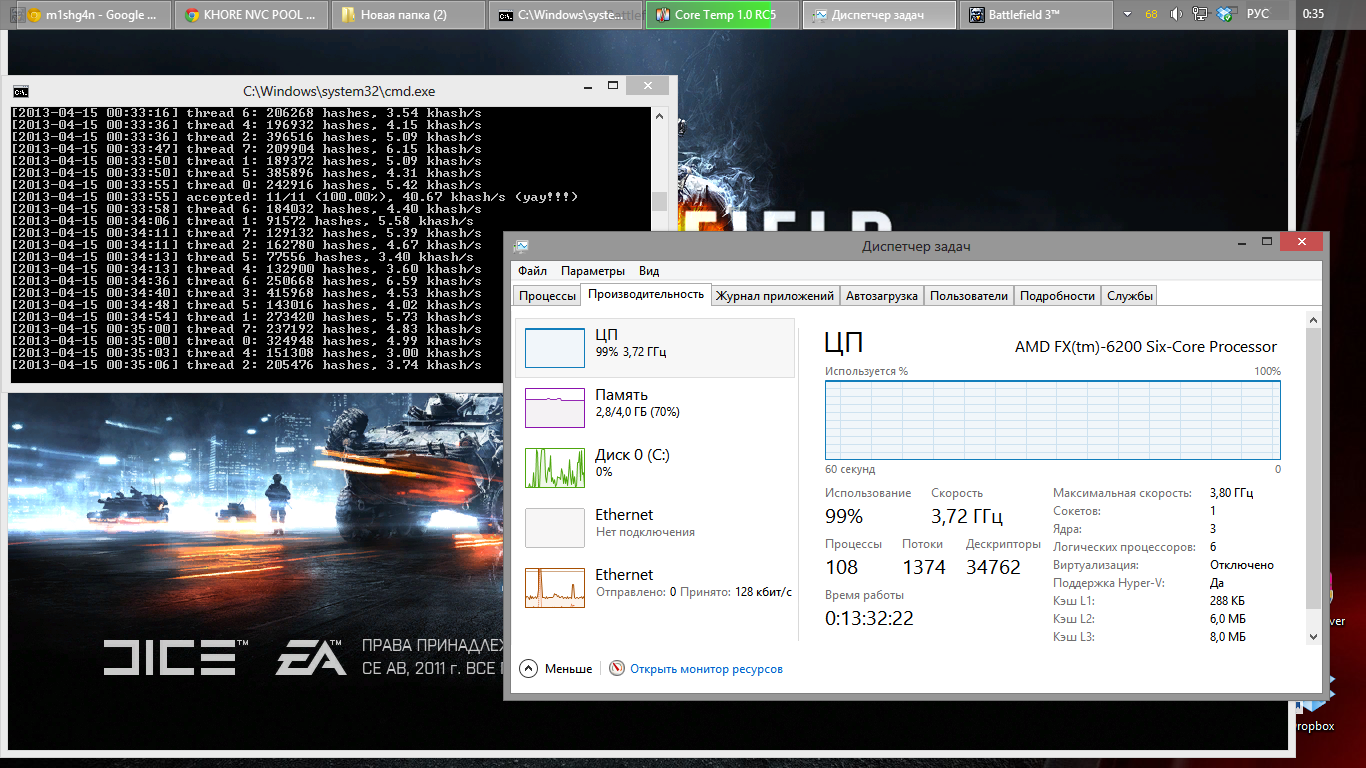This screenshot has height=768, width=1366.
Task: Click the resource monitor icon
Action: click(617, 668)
